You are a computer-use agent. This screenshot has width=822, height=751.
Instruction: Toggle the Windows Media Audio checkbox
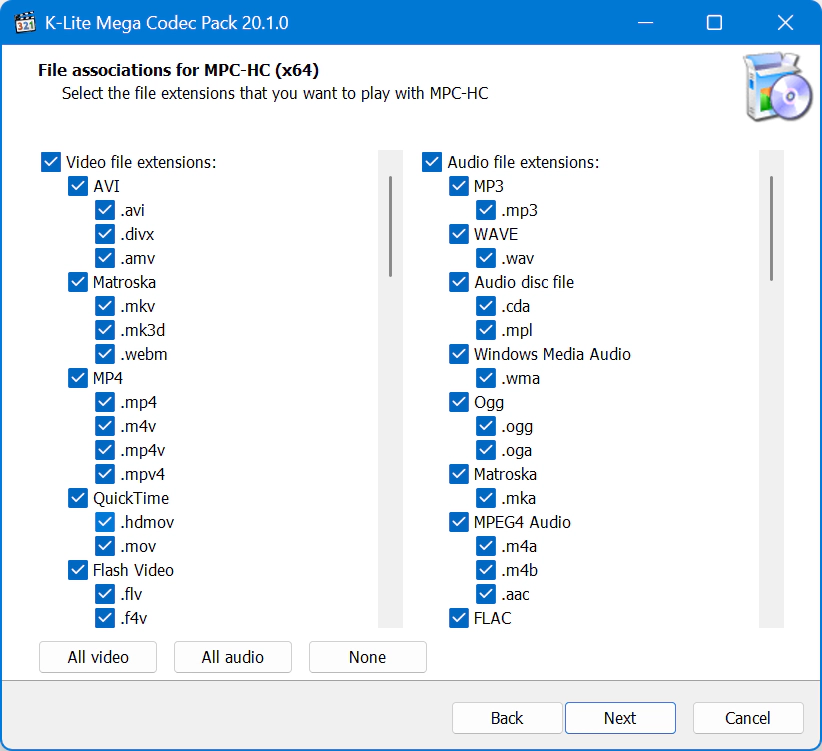(x=459, y=354)
